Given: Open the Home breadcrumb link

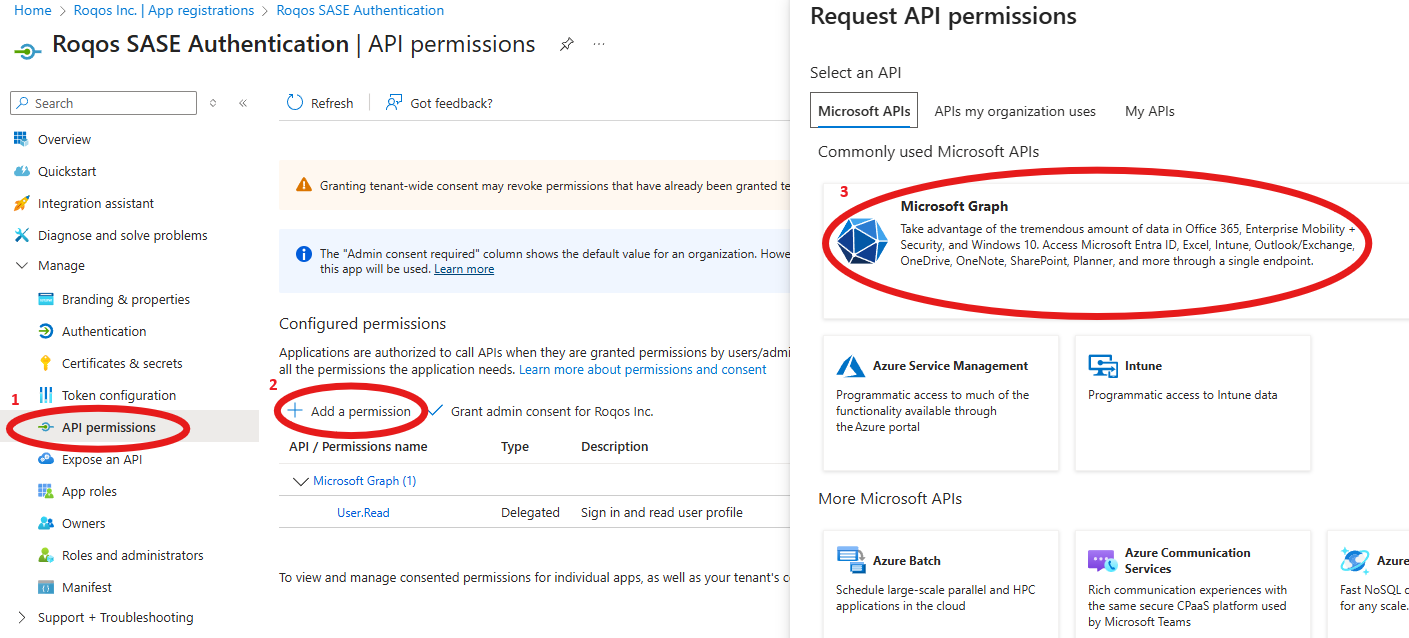Looking at the screenshot, I should [x=33, y=10].
